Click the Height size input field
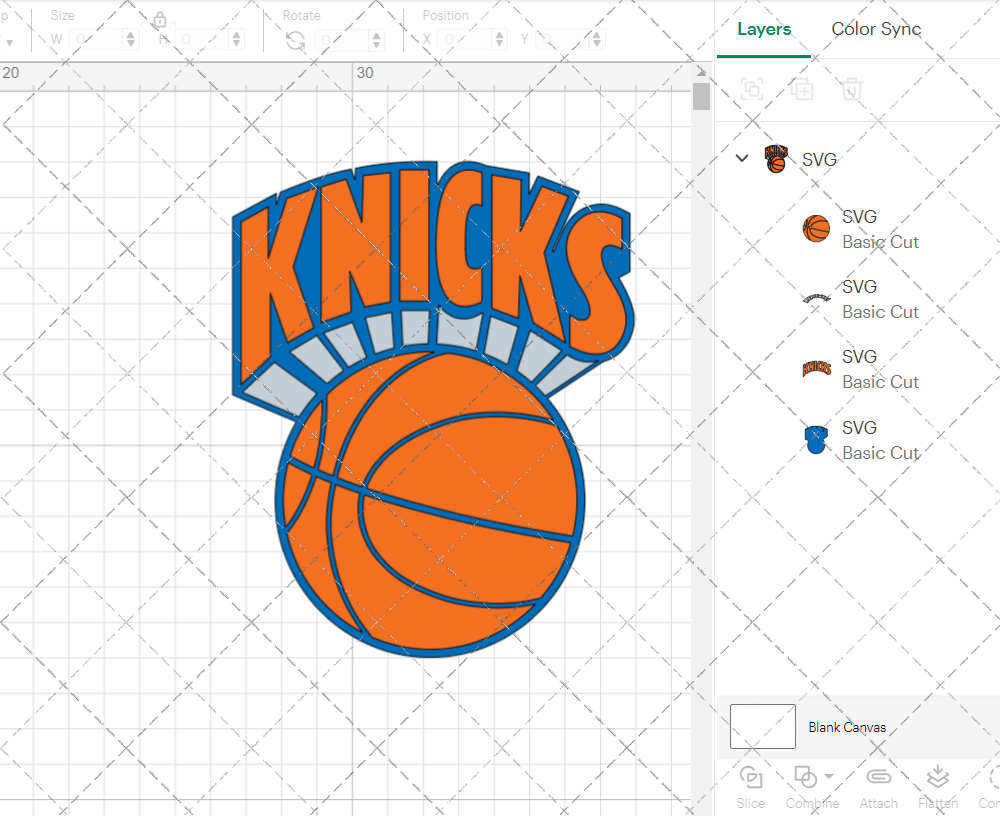1000x816 pixels. tap(202, 40)
